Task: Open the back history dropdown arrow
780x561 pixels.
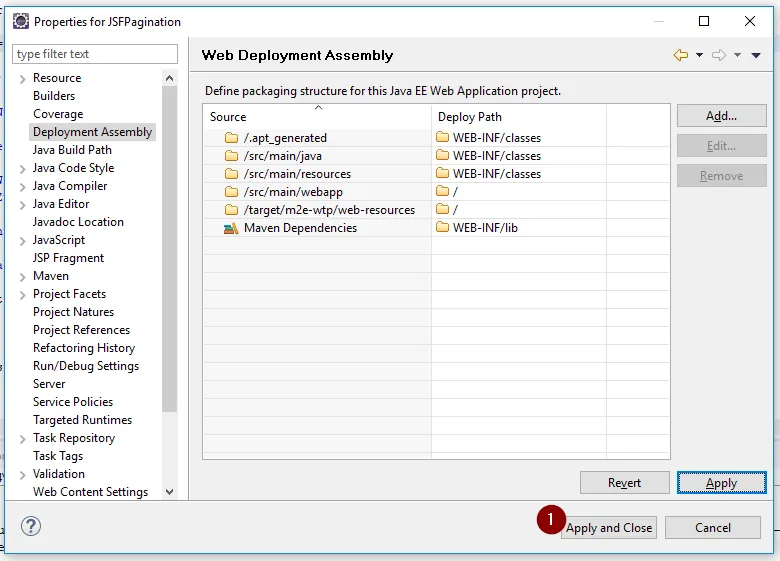Action: tap(699, 55)
